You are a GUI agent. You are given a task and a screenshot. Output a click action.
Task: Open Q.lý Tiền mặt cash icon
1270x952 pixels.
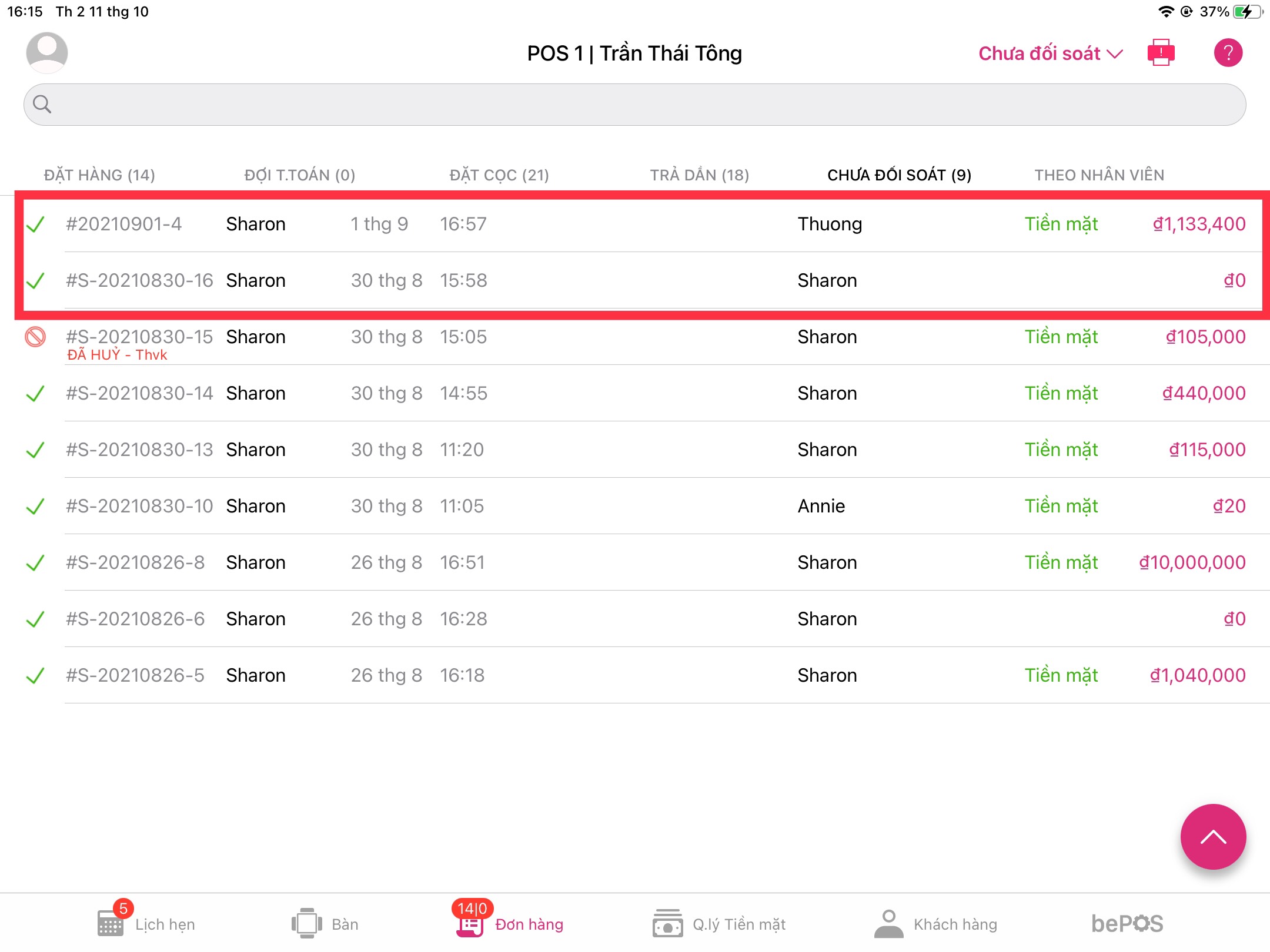coord(667,923)
